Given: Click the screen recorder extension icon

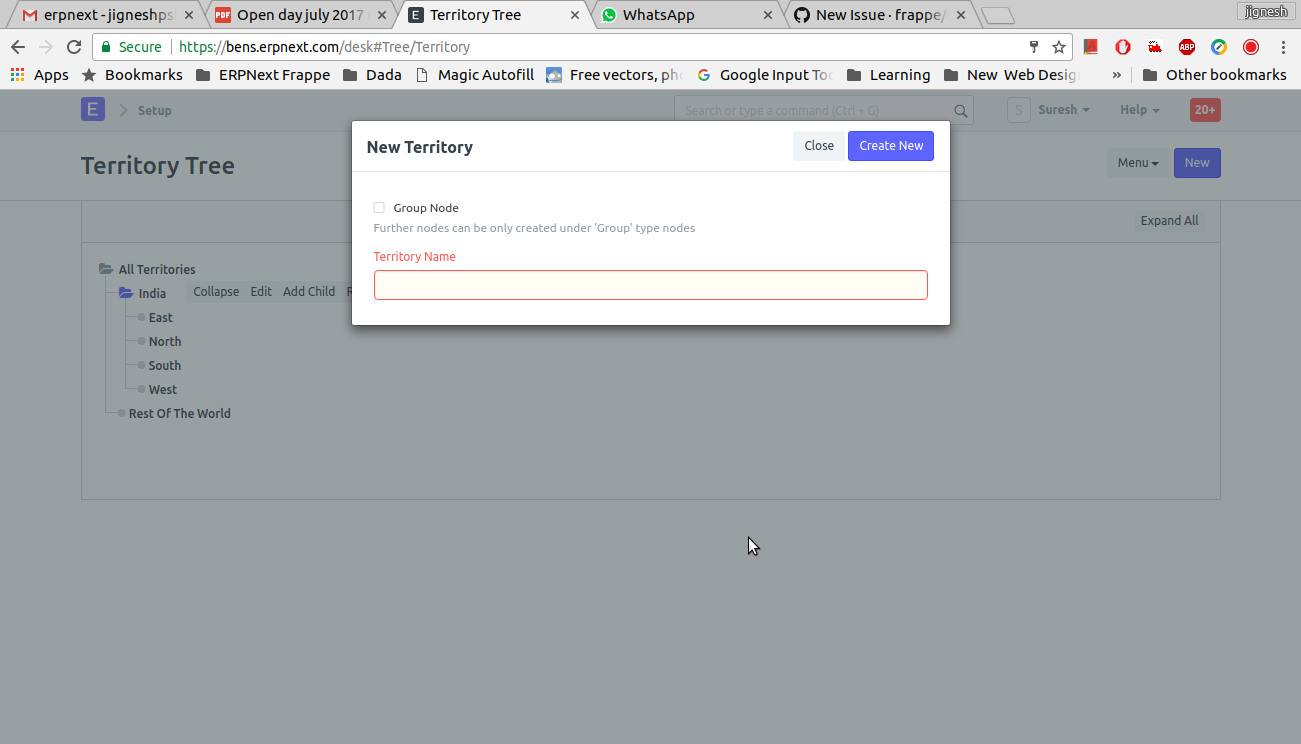Looking at the screenshot, I should [x=1250, y=46].
